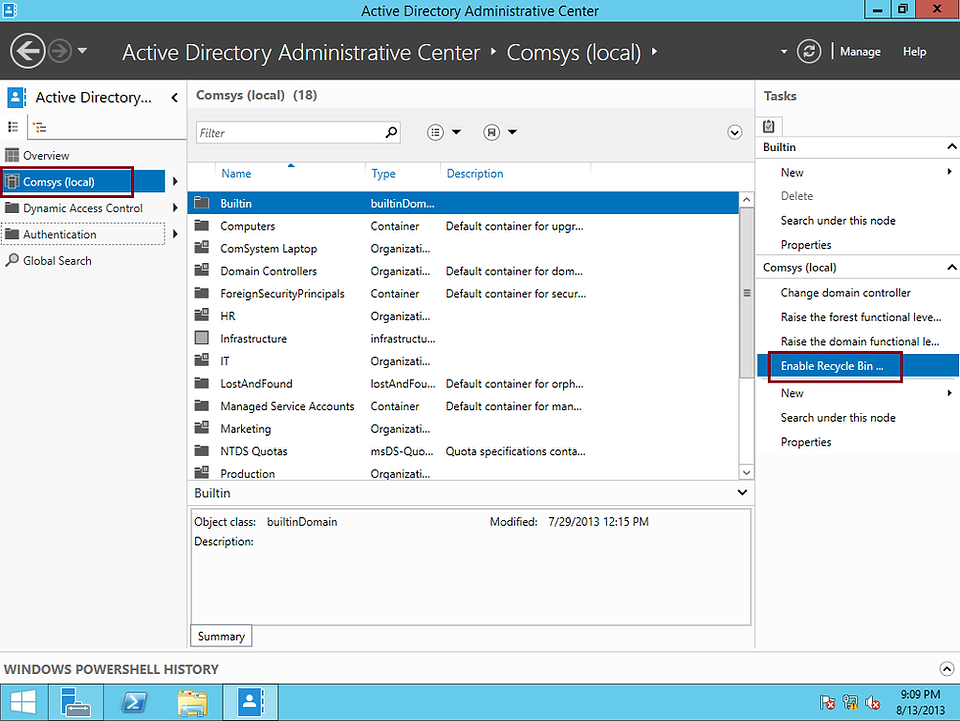Open the Help menu
Image resolution: width=960 pixels, height=721 pixels.
(914, 52)
